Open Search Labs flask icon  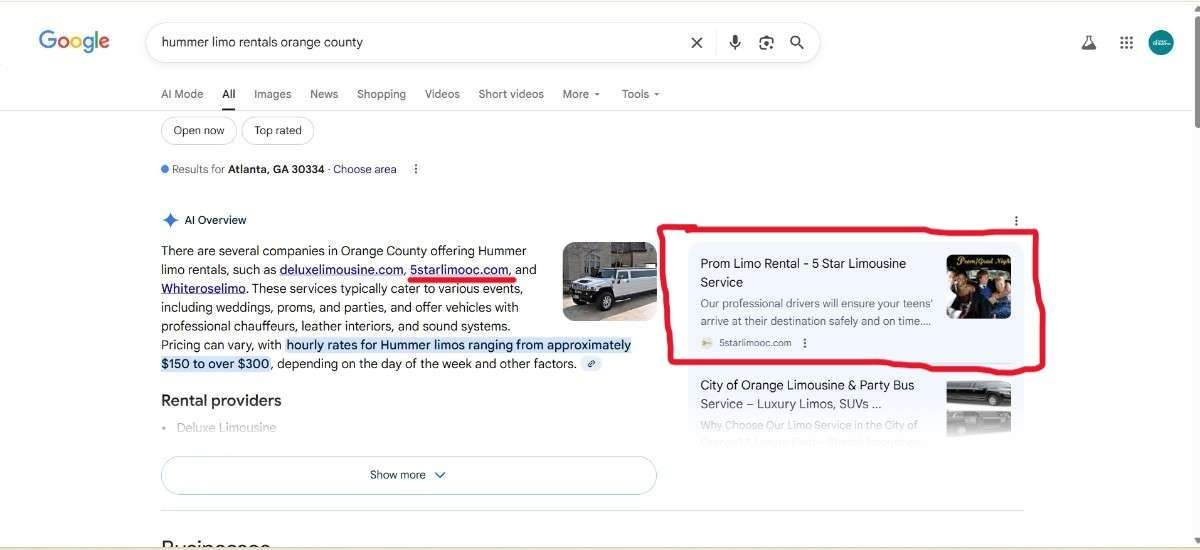1089,42
